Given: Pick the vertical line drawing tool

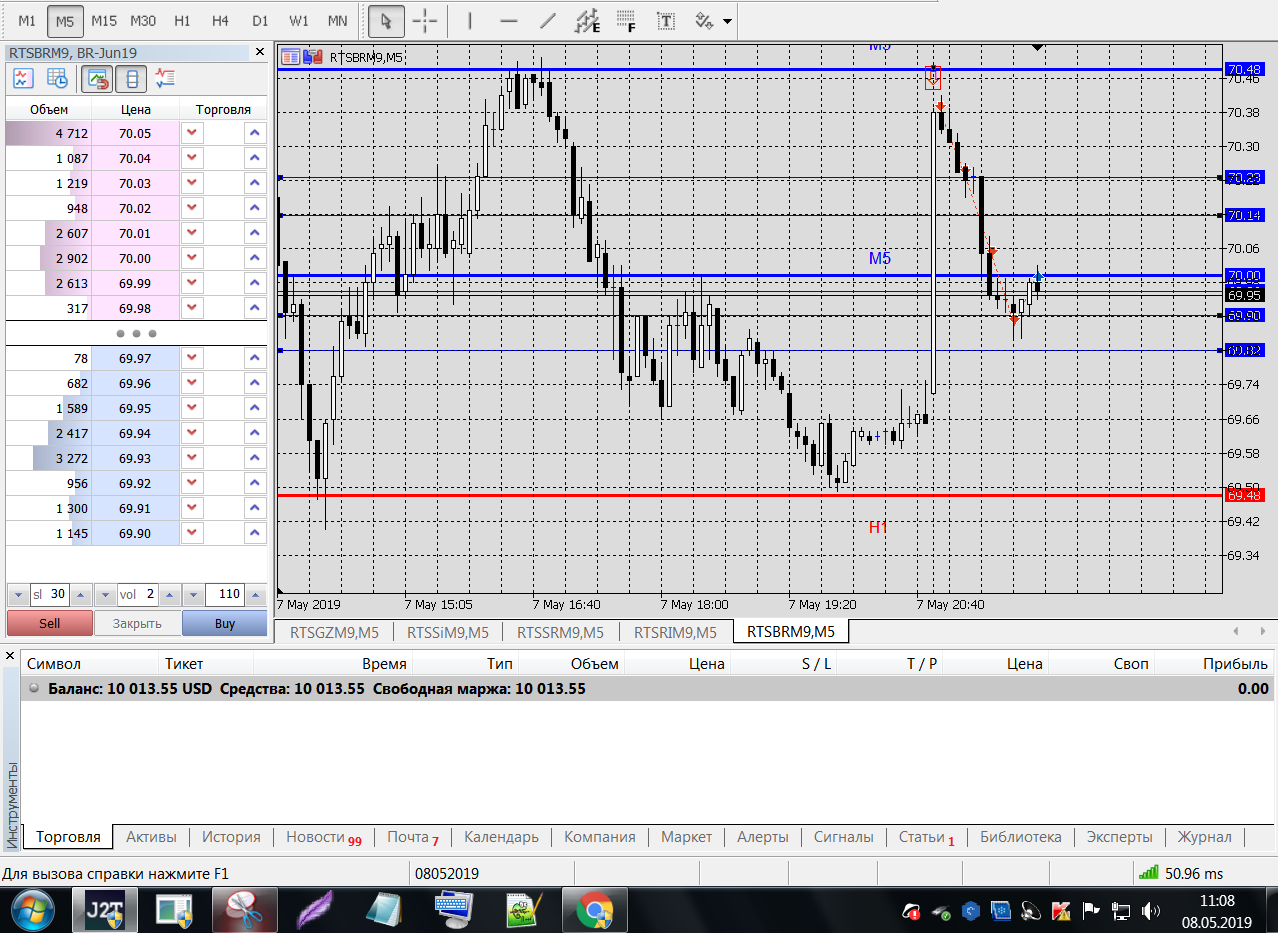Looking at the screenshot, I should point(470,21).
